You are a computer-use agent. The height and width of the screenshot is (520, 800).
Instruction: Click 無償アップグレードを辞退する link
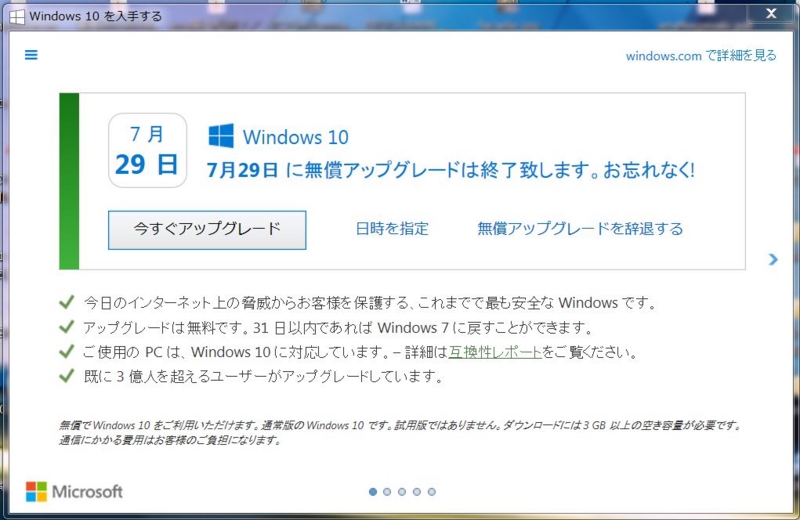pos(580,229)
